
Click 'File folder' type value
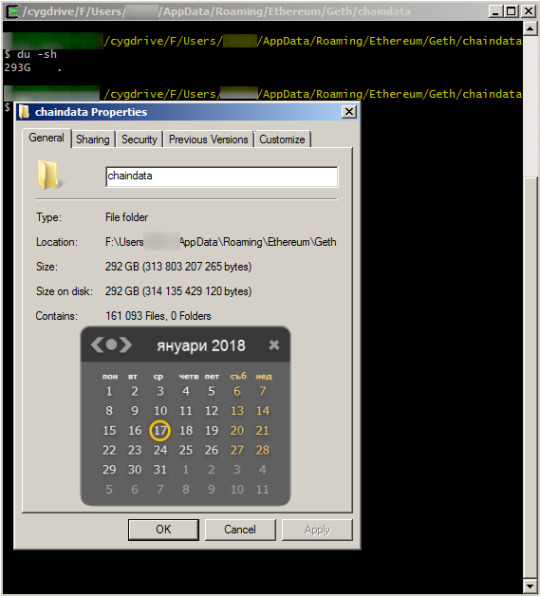click(127, 217)
